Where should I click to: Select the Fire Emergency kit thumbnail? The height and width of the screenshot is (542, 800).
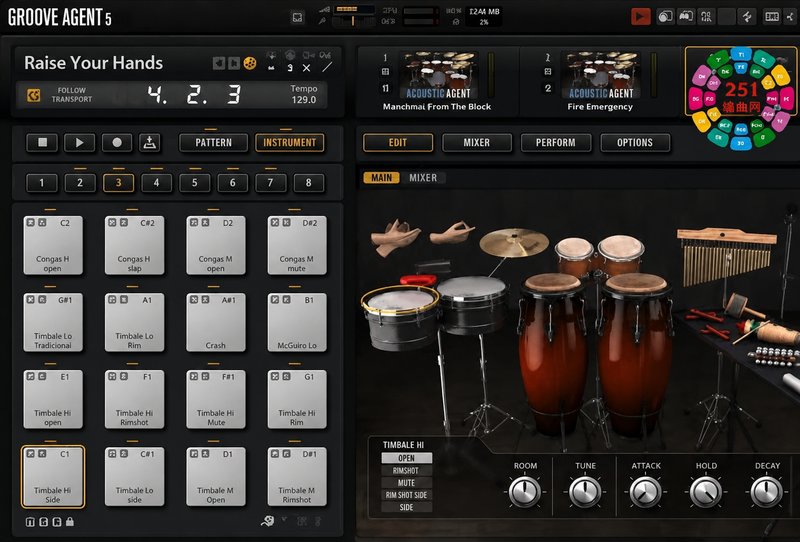point(601,75)
